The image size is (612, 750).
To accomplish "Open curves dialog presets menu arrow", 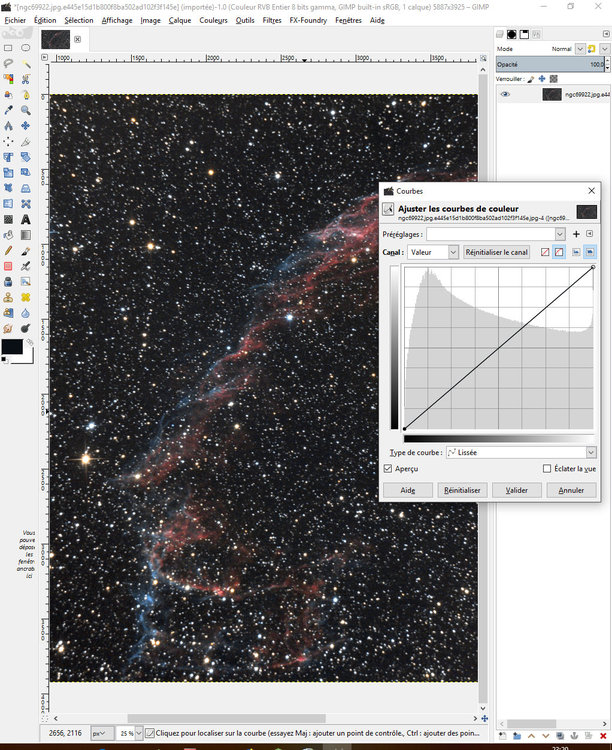I will coord(590,234).
